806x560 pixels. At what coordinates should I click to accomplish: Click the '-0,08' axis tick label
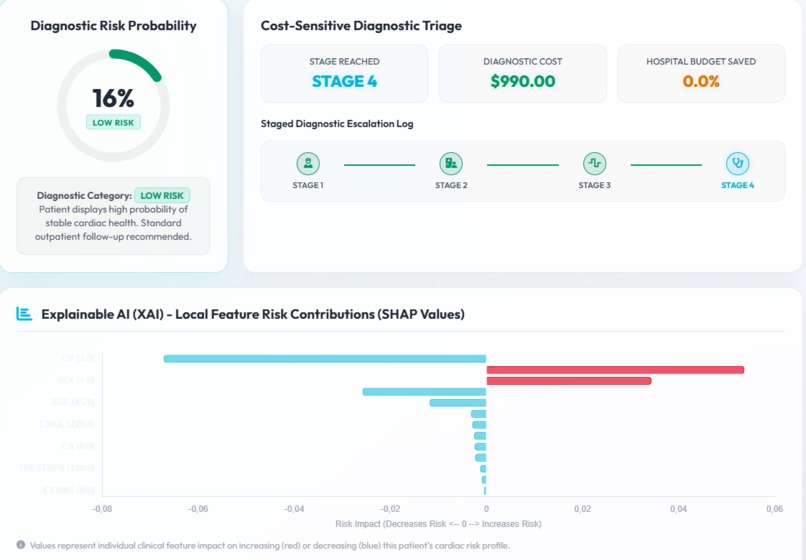(102, 509)
